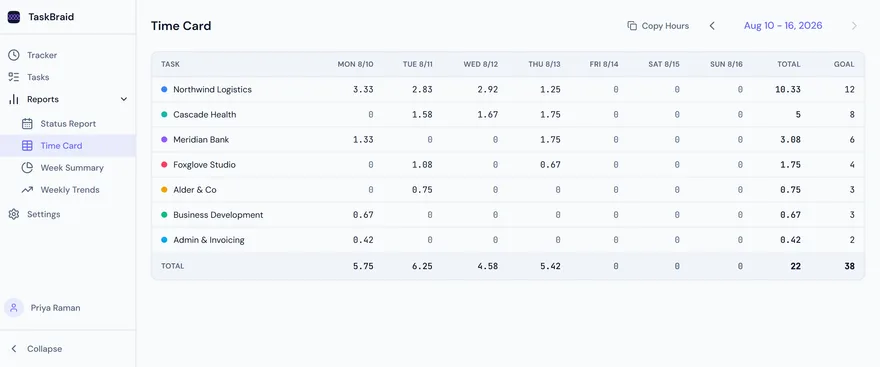
Task: Click the Time Card table icon
Action: (27, 146)
